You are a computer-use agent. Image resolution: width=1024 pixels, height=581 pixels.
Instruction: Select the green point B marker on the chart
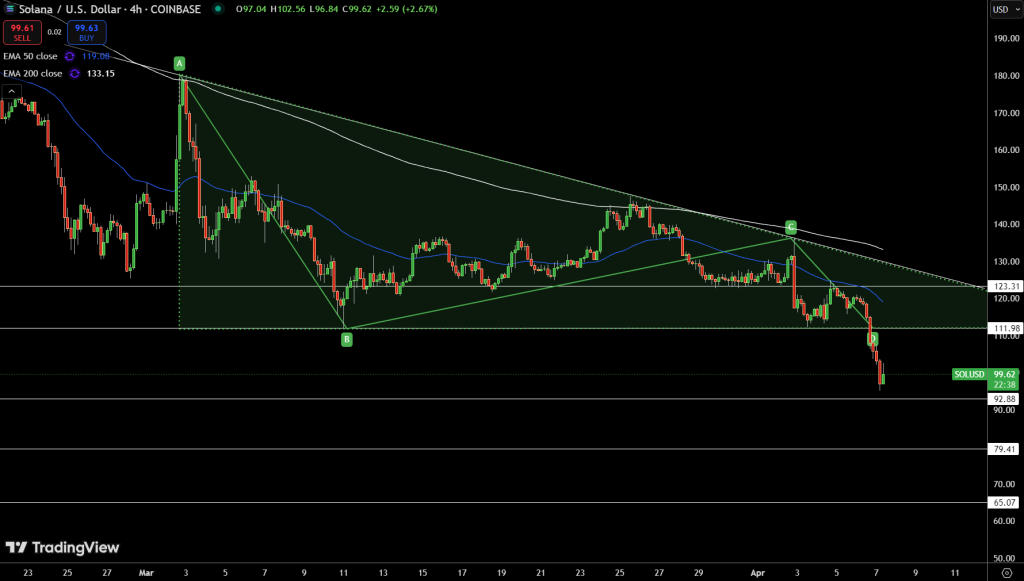(x=346, y=339)
